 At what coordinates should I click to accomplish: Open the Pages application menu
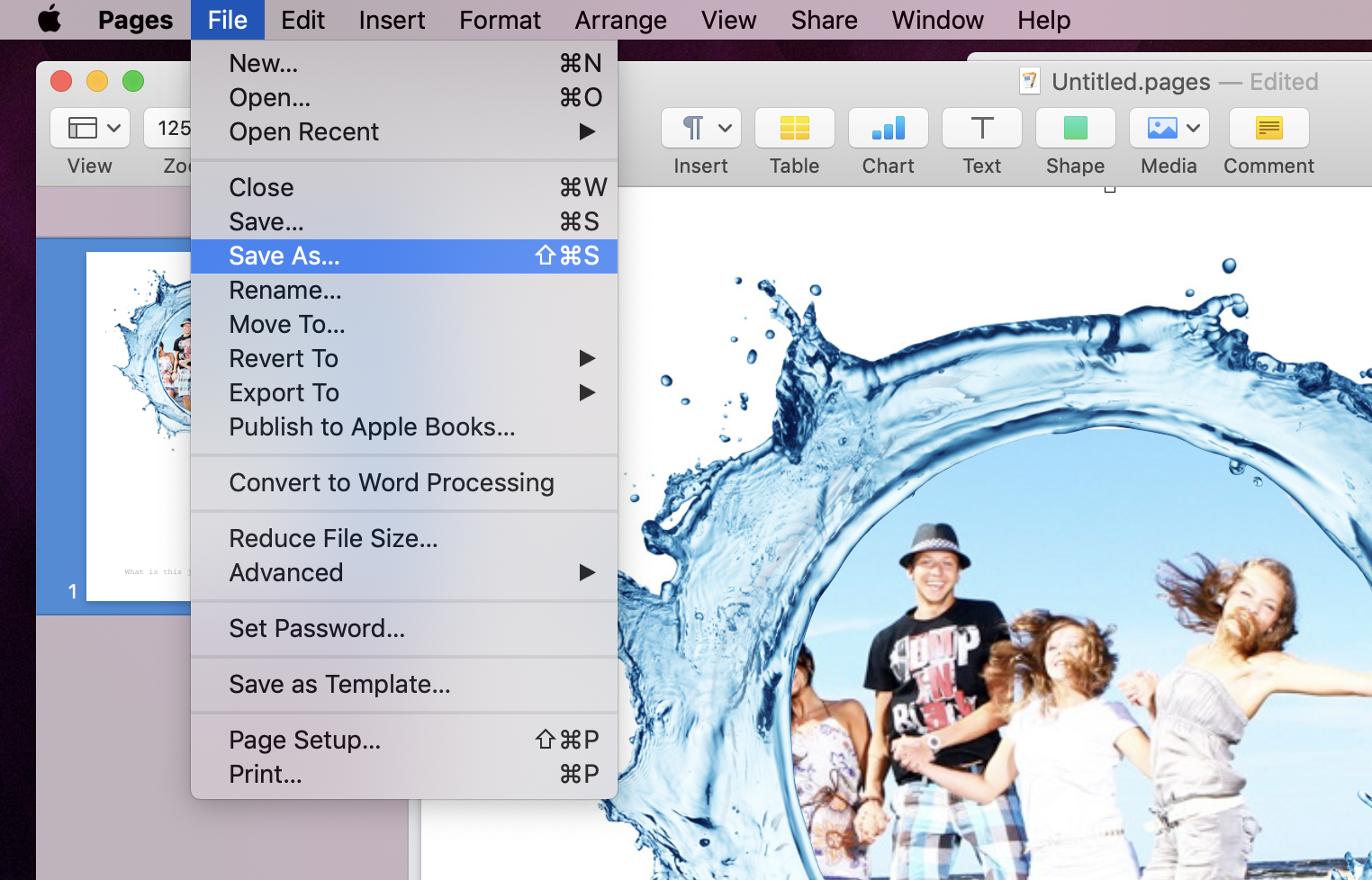click(x=135, y=20)
